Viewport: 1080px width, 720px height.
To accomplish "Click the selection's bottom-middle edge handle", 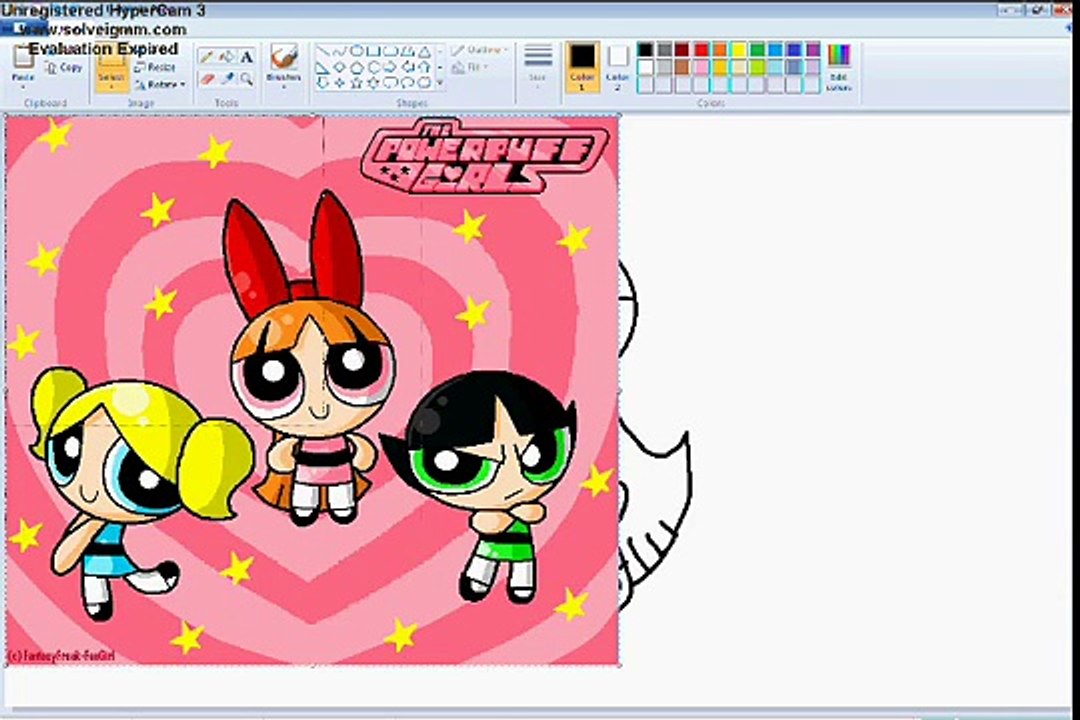I will tap(313, 665).
